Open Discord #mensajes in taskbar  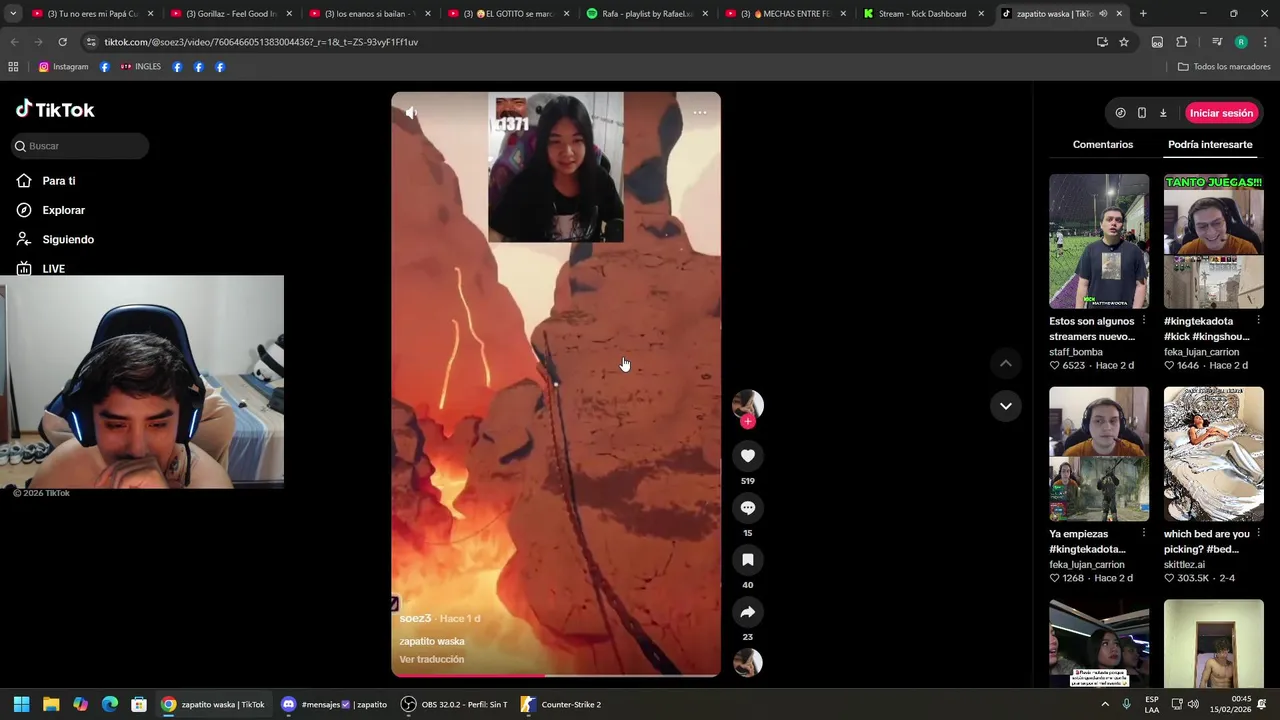334,704
